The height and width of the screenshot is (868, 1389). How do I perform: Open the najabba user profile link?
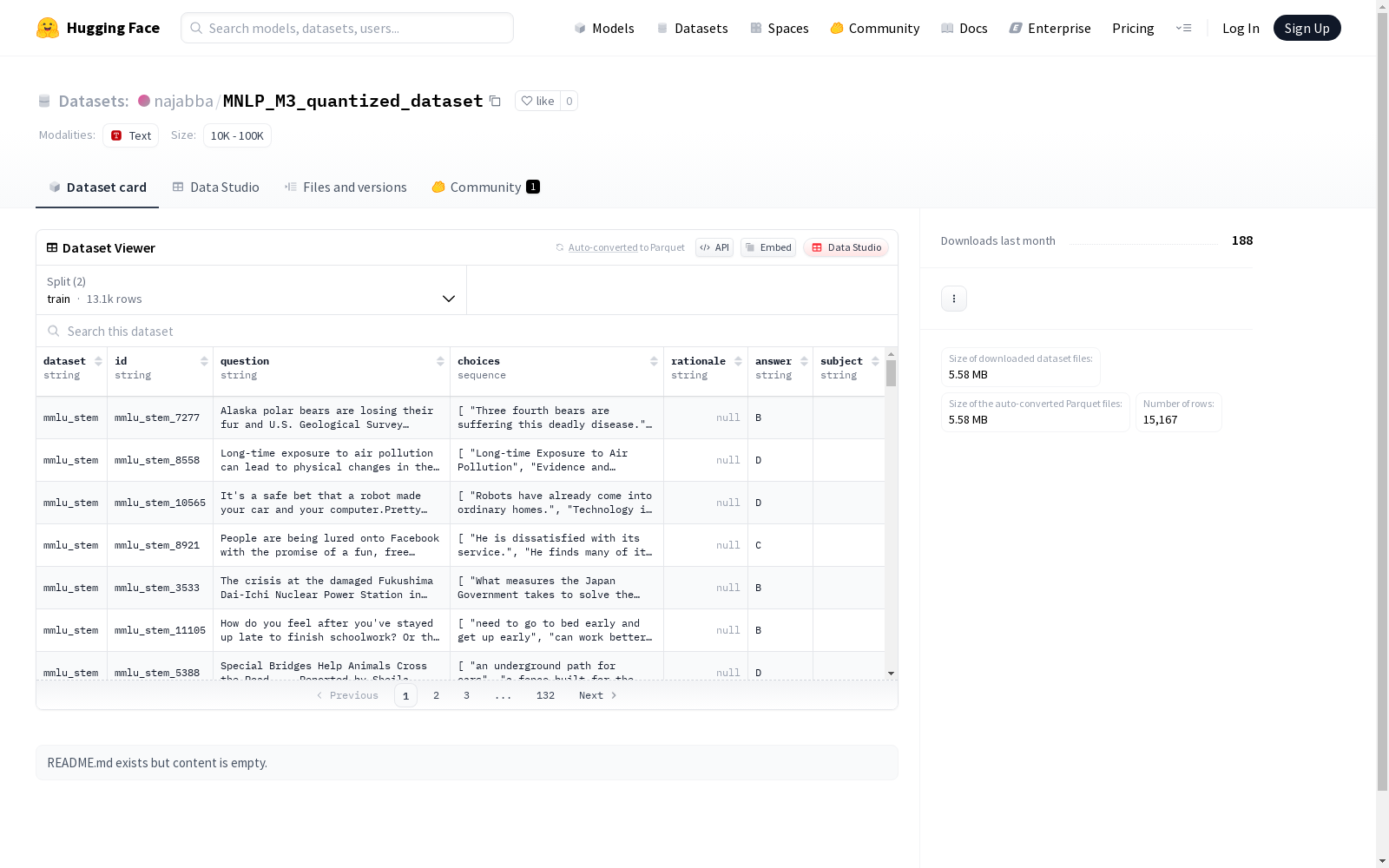tap(183, 101)
